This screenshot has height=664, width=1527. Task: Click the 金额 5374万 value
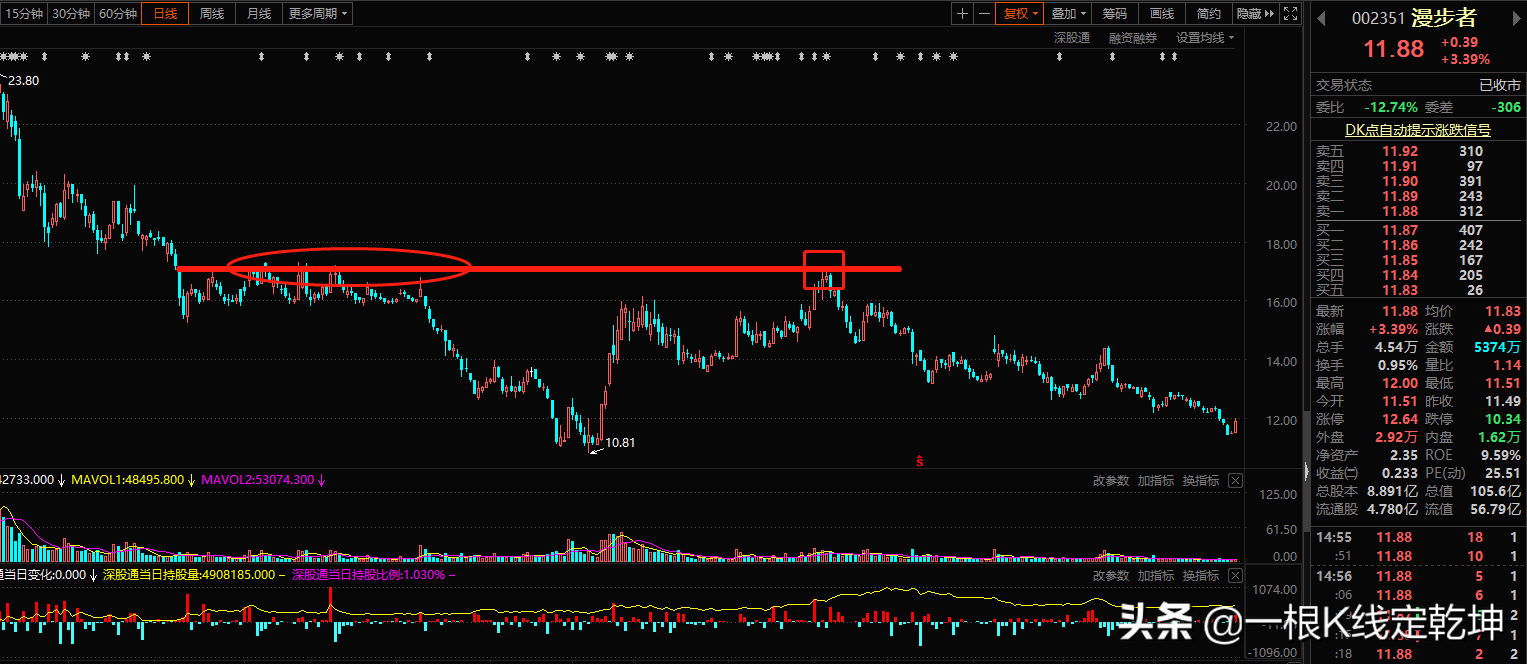(x=1497, y=347)
